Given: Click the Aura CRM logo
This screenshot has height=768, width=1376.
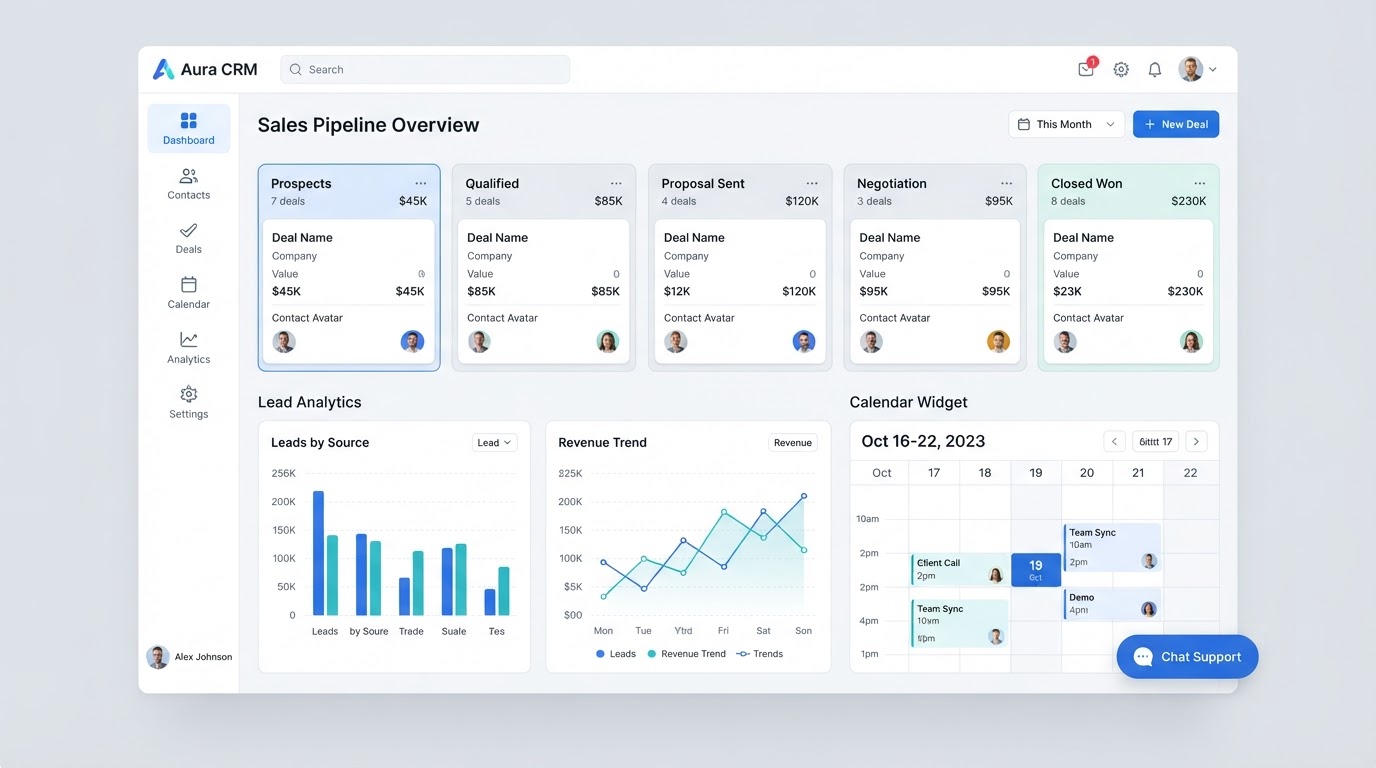Looking at the screenshot, I should (205, 69).
